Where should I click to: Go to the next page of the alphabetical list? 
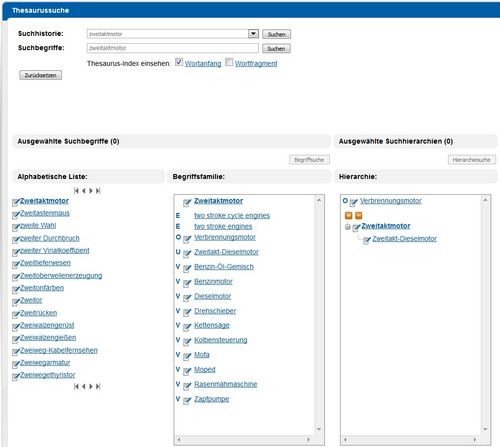[x=91, y=191]
